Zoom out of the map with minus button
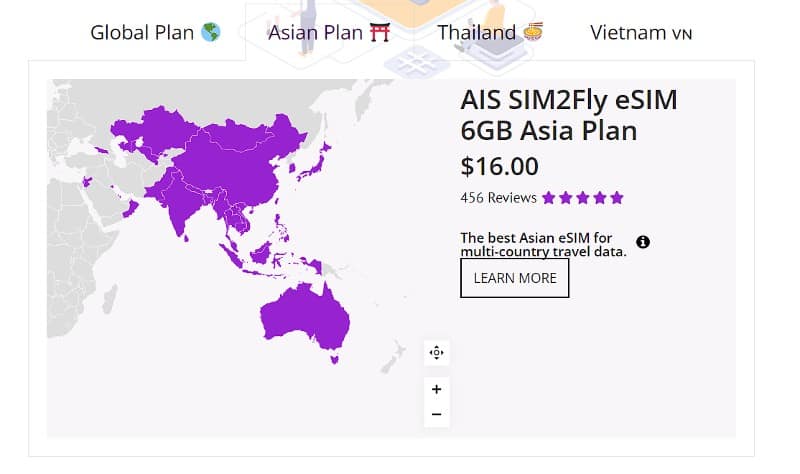The width and height of the screenshot is (800, 474). (436, 414)
